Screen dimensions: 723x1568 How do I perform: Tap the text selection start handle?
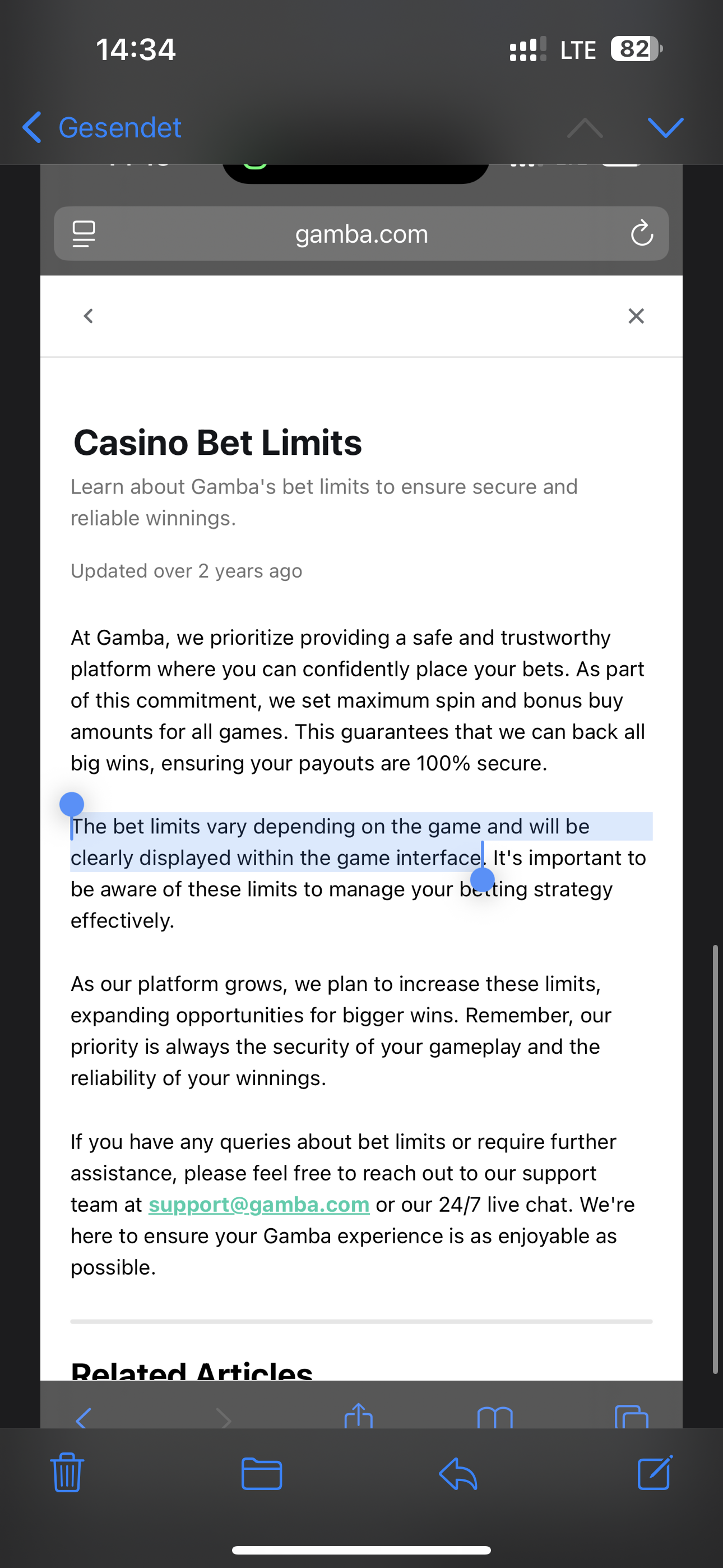[x=72, y=805]
